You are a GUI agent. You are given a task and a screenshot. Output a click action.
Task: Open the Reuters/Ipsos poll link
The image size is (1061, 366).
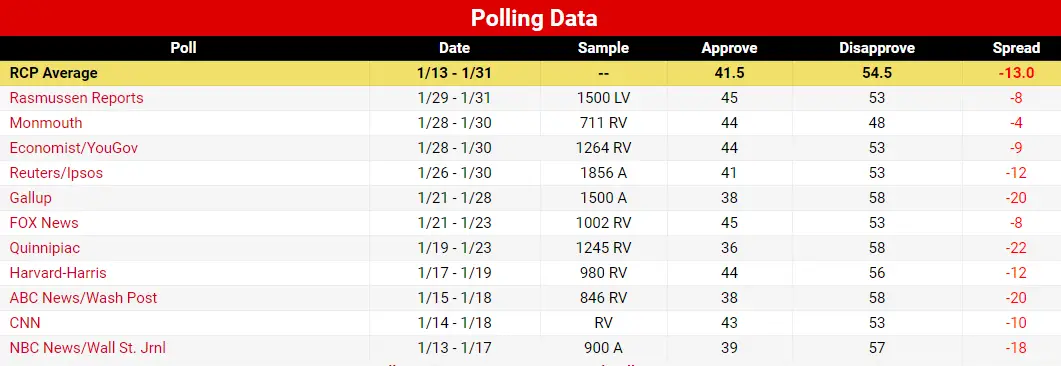(x=56, y=173)
